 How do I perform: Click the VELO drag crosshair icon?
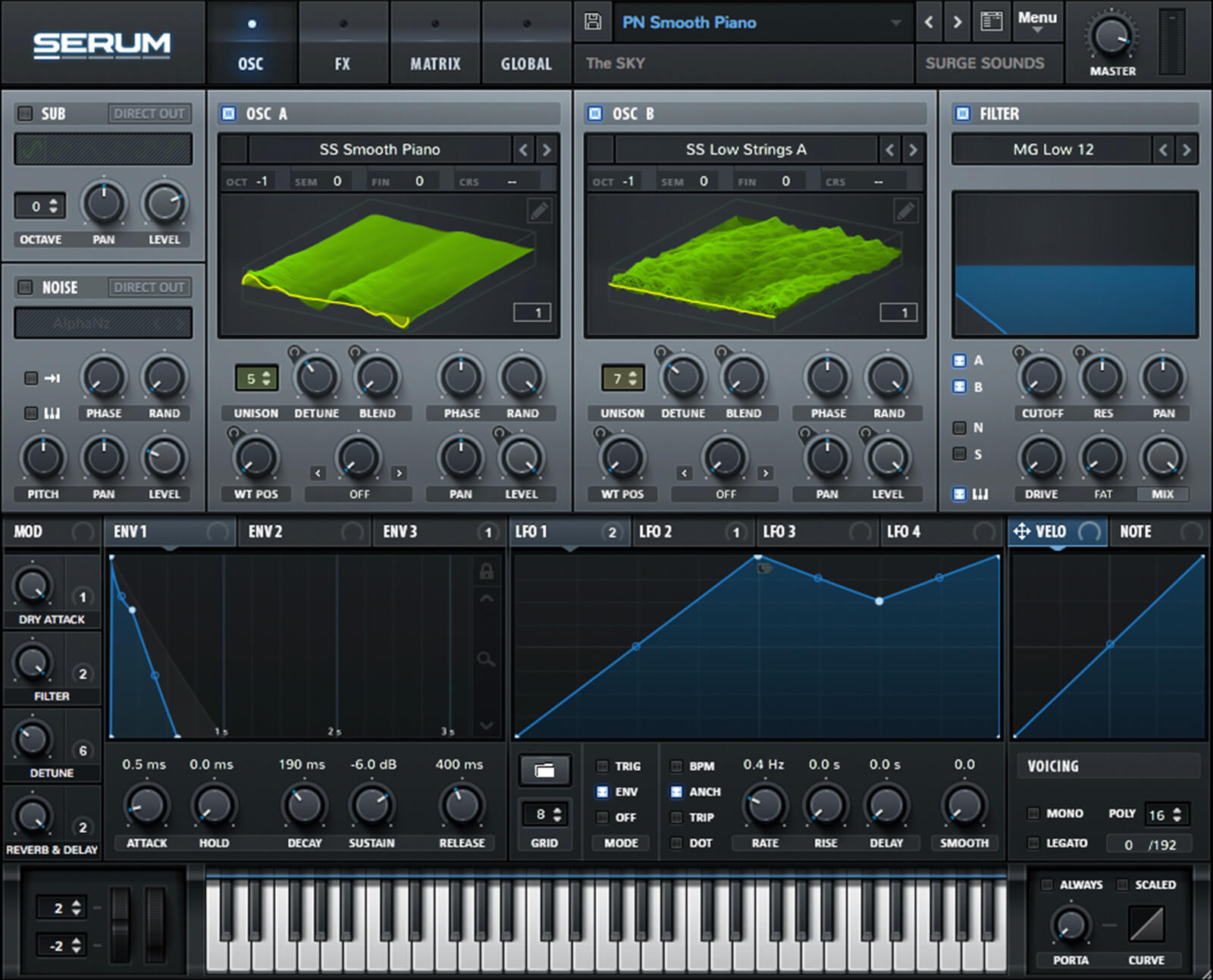point(1021,531)
